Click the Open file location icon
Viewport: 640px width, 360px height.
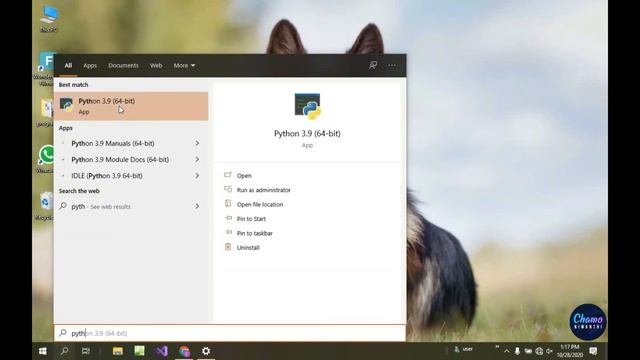point(228,204)
